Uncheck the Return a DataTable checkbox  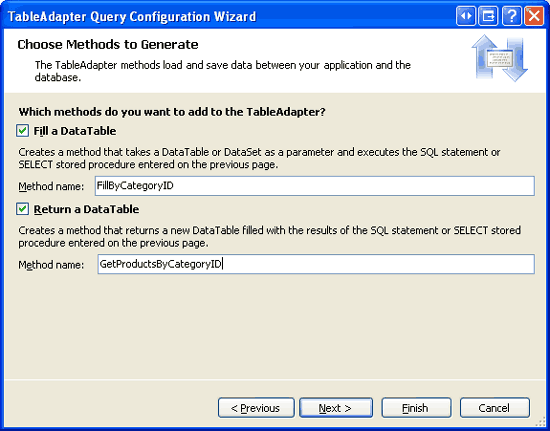[22, 209]
